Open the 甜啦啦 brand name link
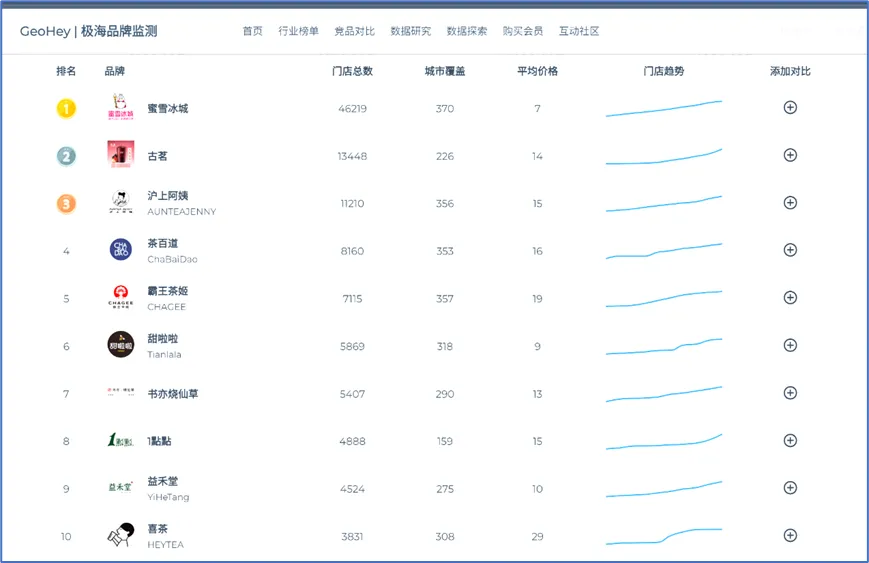 pos(163,339)
